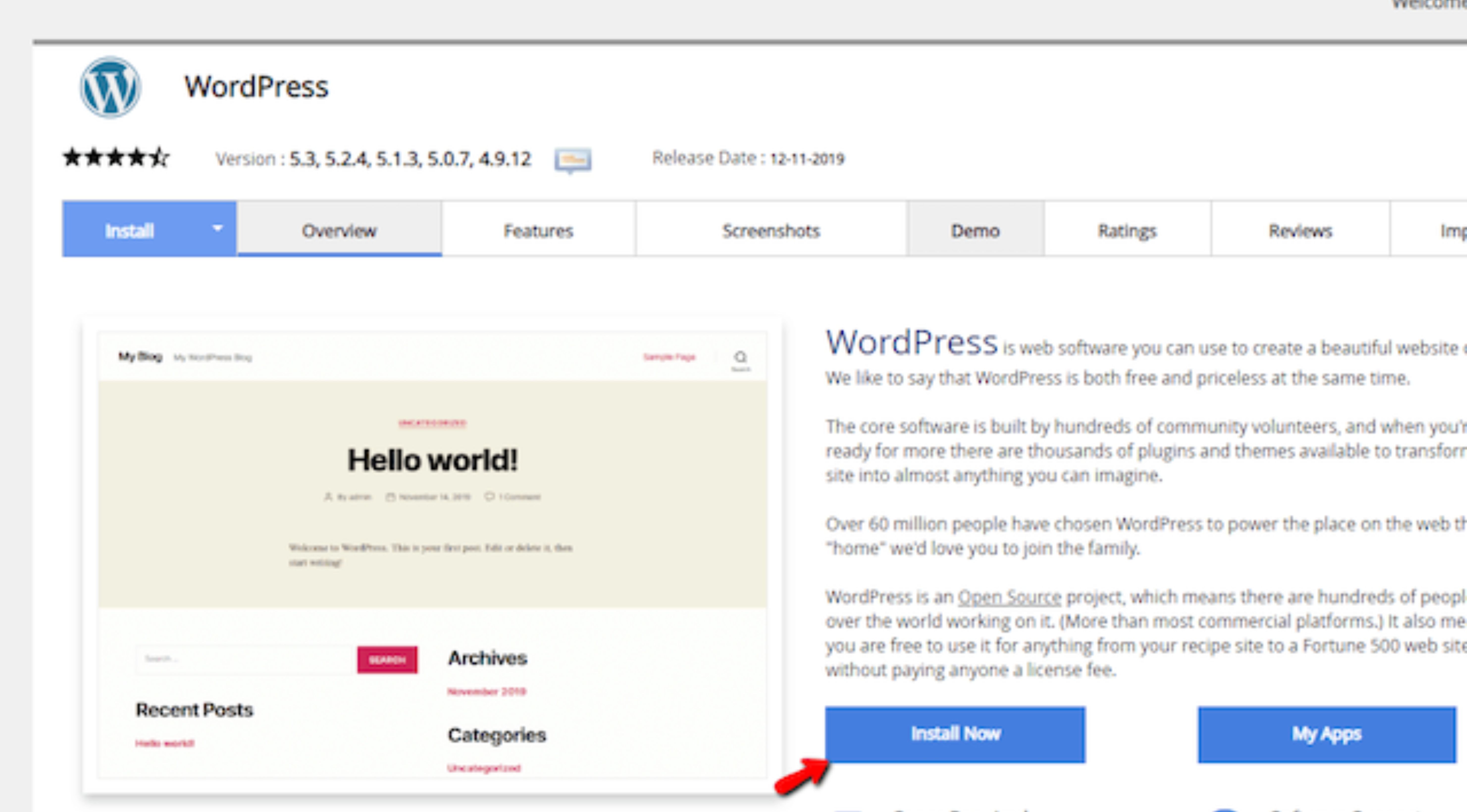This screenshot has width=1467, height=812.
Task: Click the Hello world! recent post link
Action: (165, 743)
